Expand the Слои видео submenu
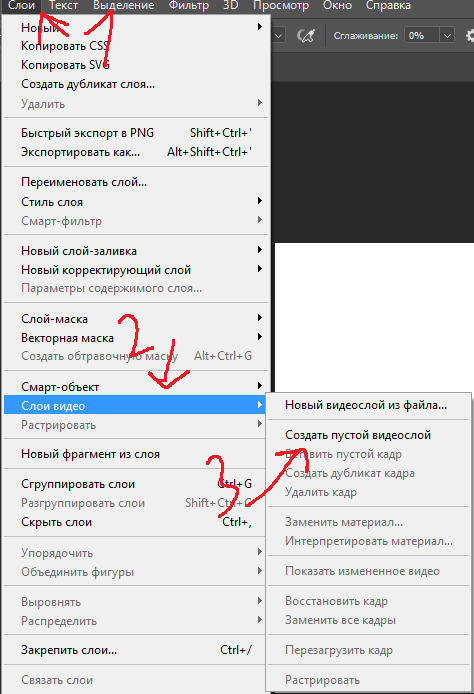The image size is (474, 694). 135,406
